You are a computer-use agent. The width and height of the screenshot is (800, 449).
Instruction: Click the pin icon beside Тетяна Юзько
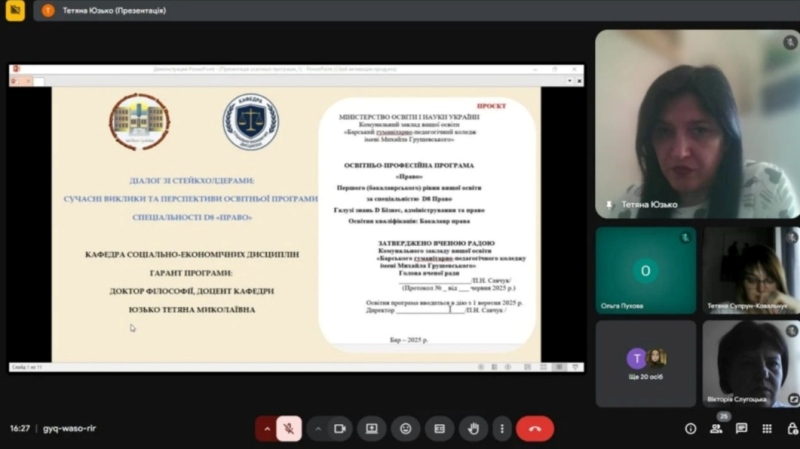609,205
